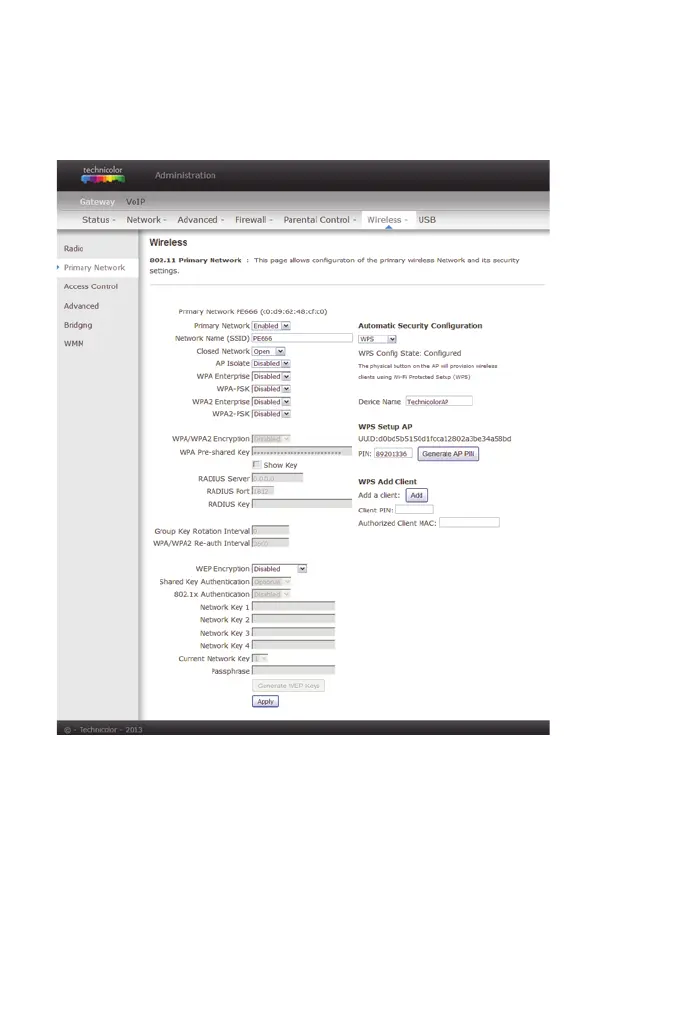The height and width of the screenshot is (1026, 686).
Task: Open Closed Network dropdown
Action: (x=268, y=351)
